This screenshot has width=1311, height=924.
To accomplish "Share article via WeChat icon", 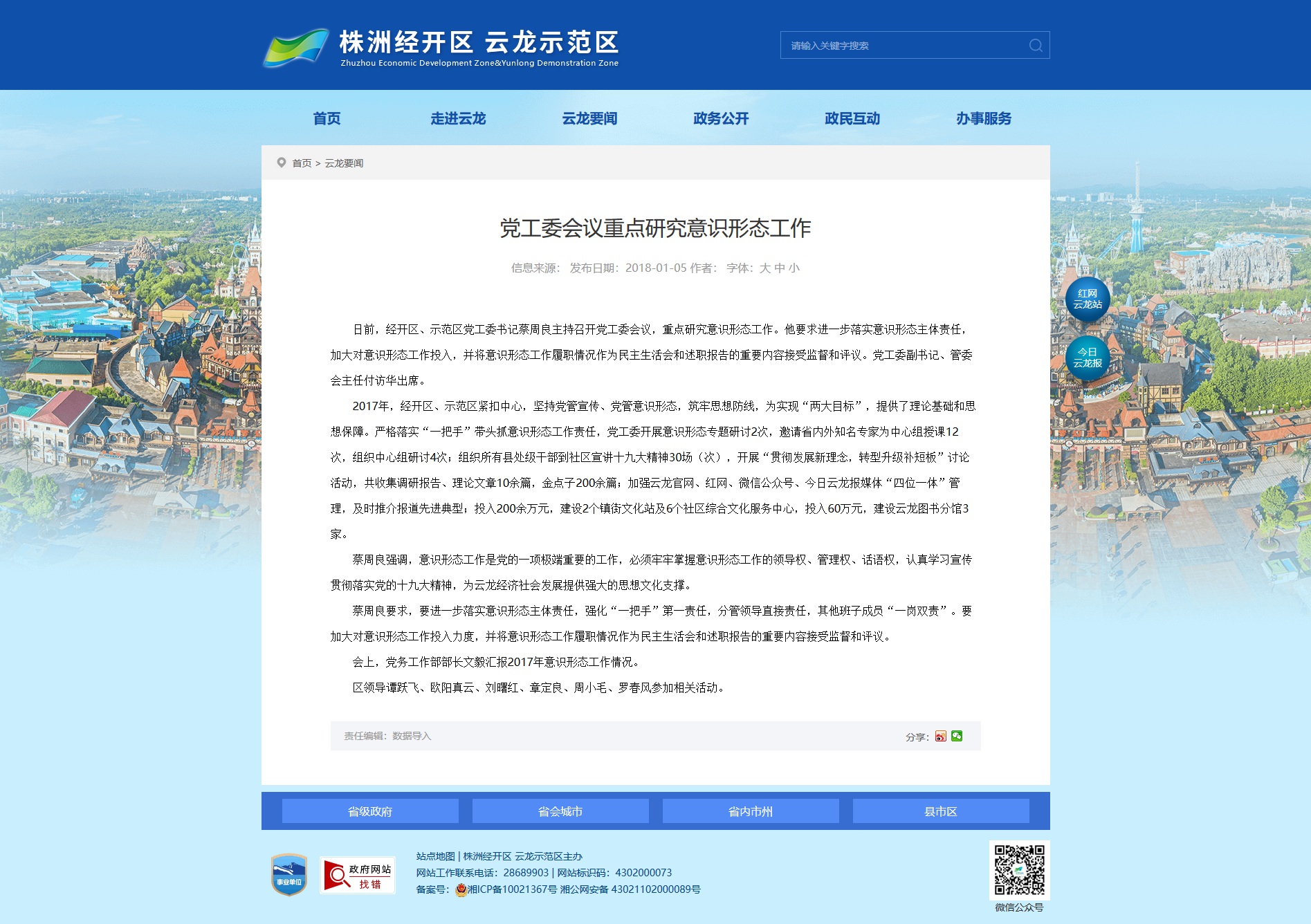I will tap(957, 736).
